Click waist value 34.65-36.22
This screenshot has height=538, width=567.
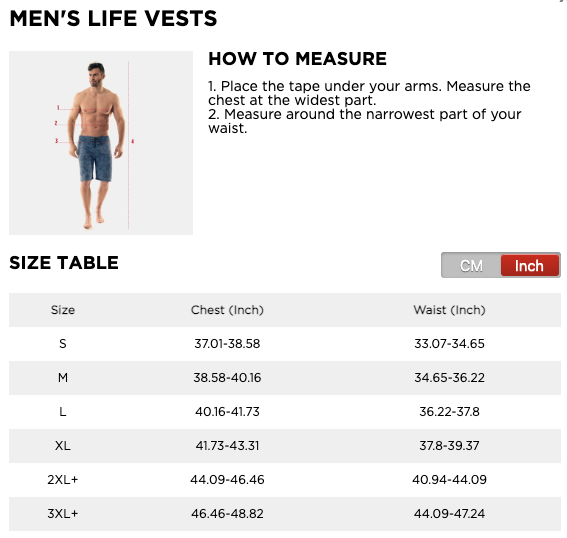coord(449,377)
